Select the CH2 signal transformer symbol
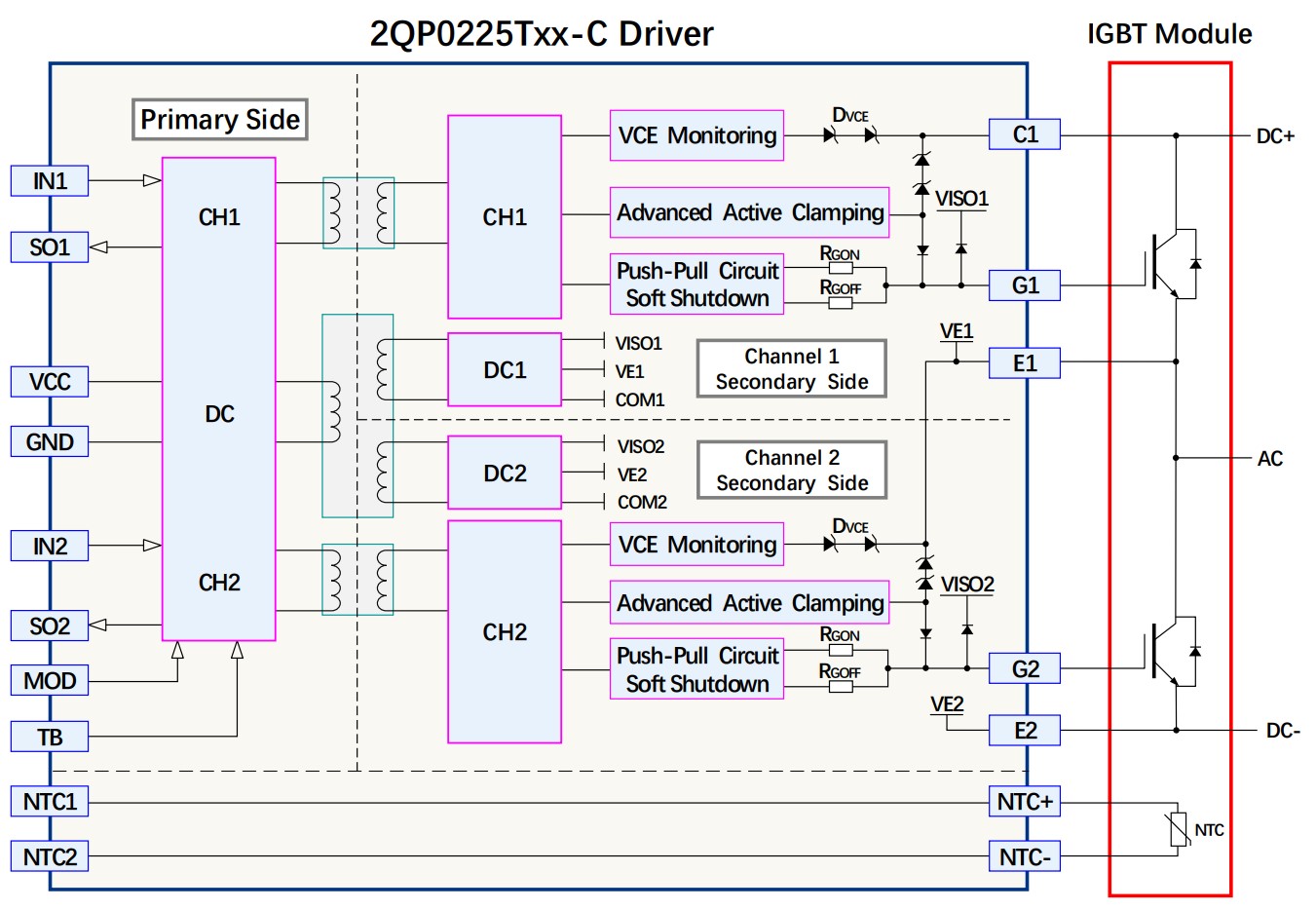Image resolution: width=1316 pixels, height=910 pixels. point(358,580)
